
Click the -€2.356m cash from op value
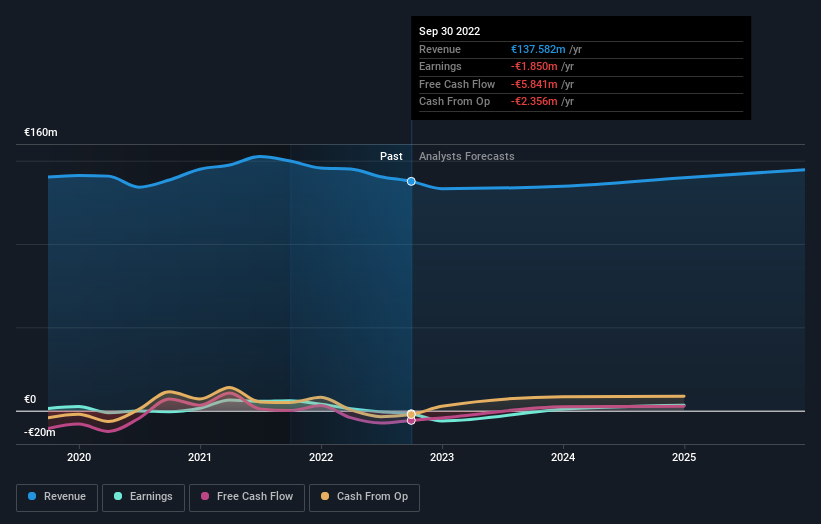tap(534, 102)
